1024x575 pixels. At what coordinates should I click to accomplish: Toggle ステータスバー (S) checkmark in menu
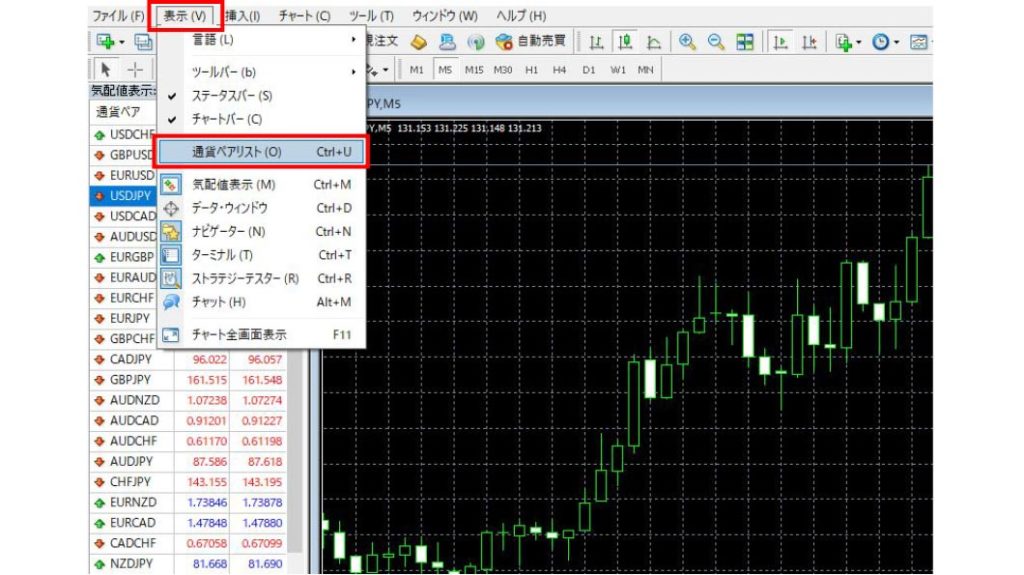tap(231, 96)
